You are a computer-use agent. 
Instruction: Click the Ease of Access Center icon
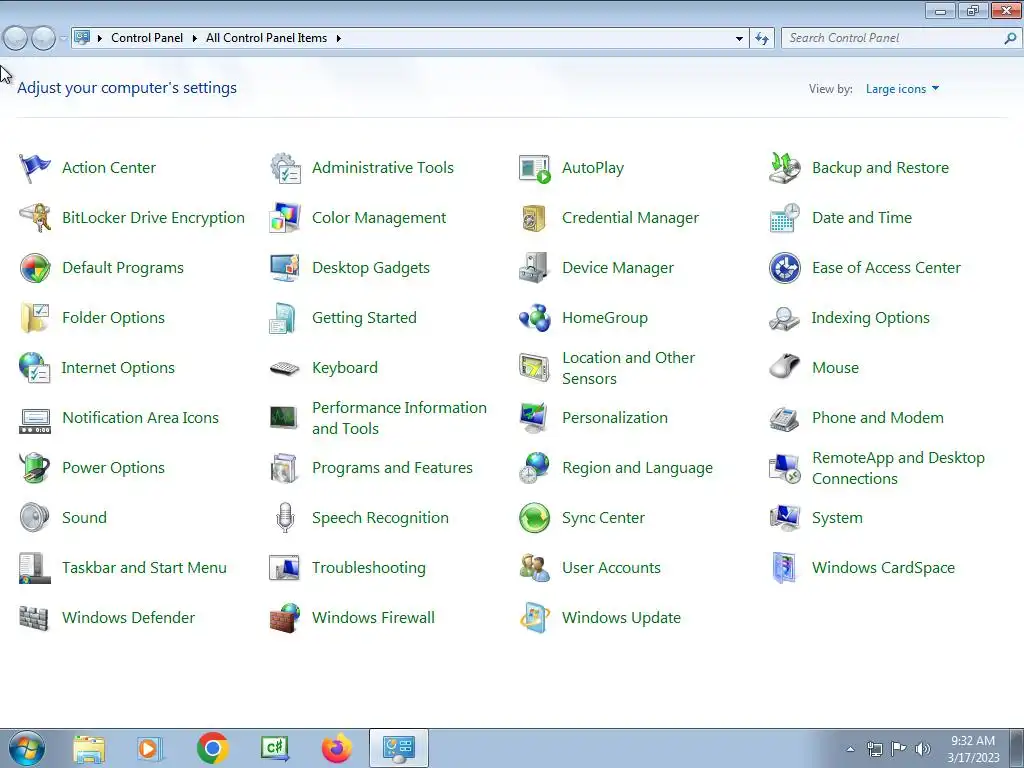click(x=785, y=268)
